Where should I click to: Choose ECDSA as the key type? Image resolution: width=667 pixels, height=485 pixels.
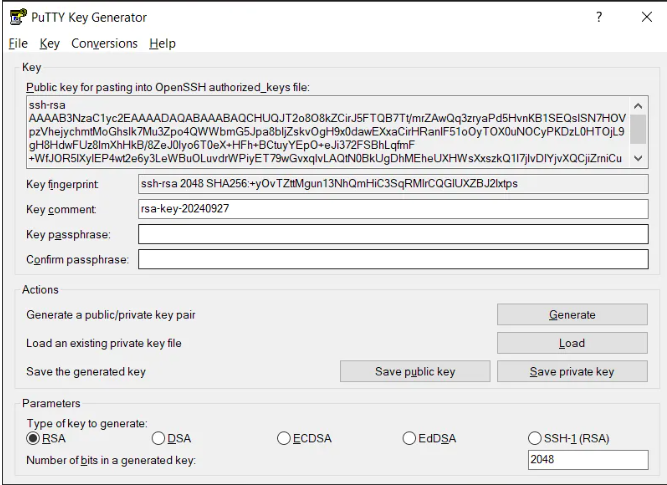284,437
